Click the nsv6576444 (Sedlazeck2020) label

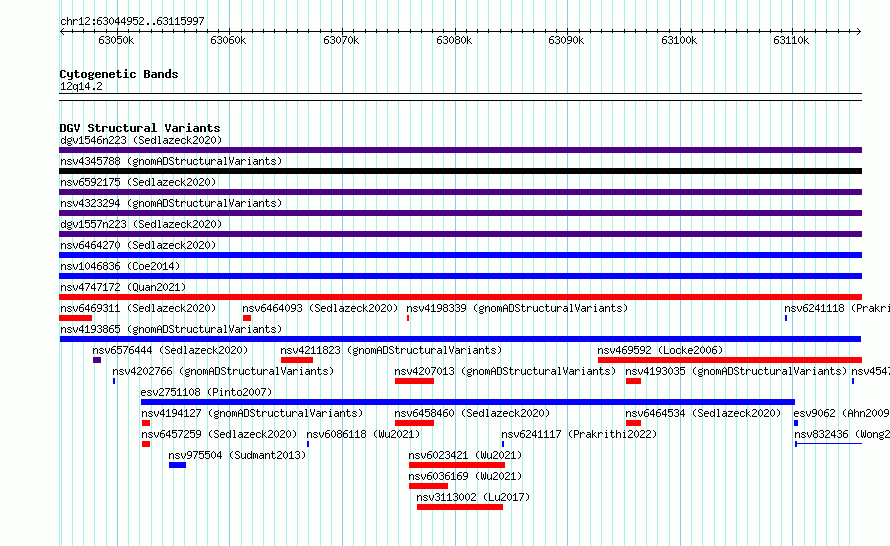tap(170, 350)
